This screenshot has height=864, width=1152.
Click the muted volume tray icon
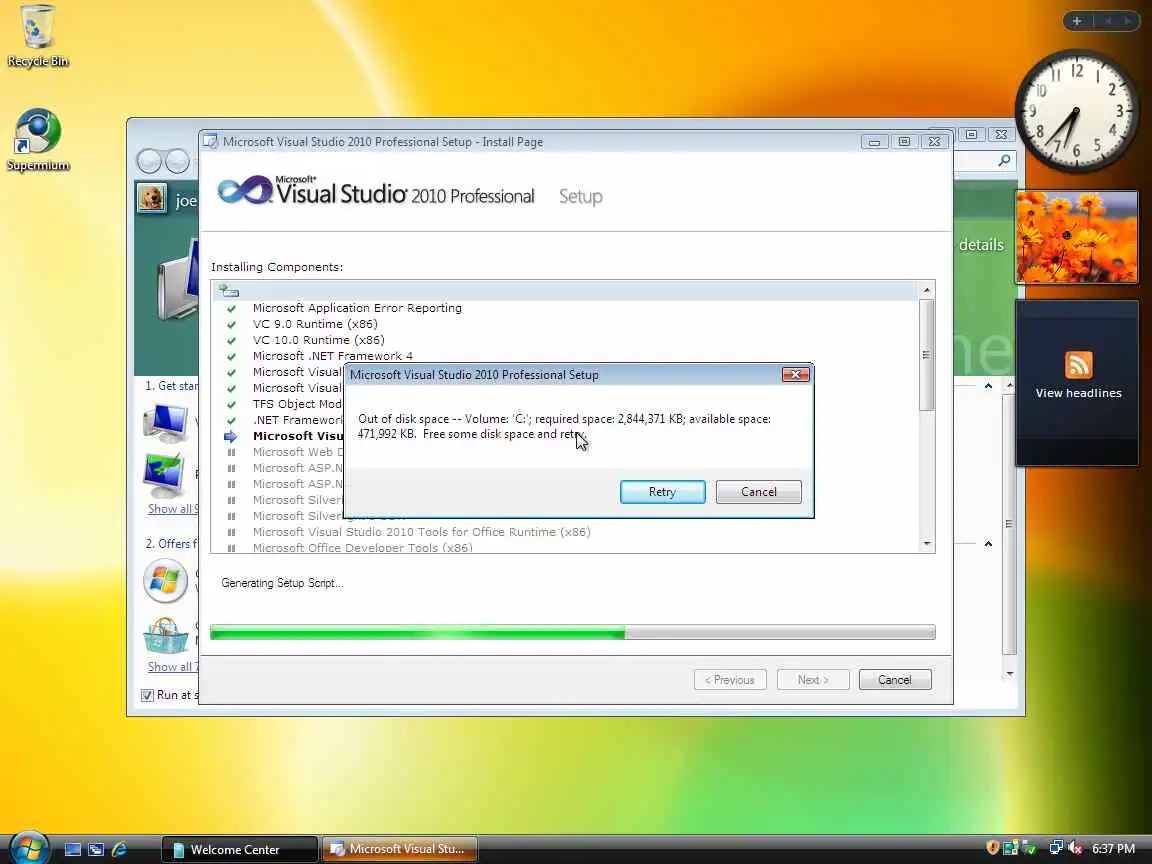click(x=1075, y=848)
